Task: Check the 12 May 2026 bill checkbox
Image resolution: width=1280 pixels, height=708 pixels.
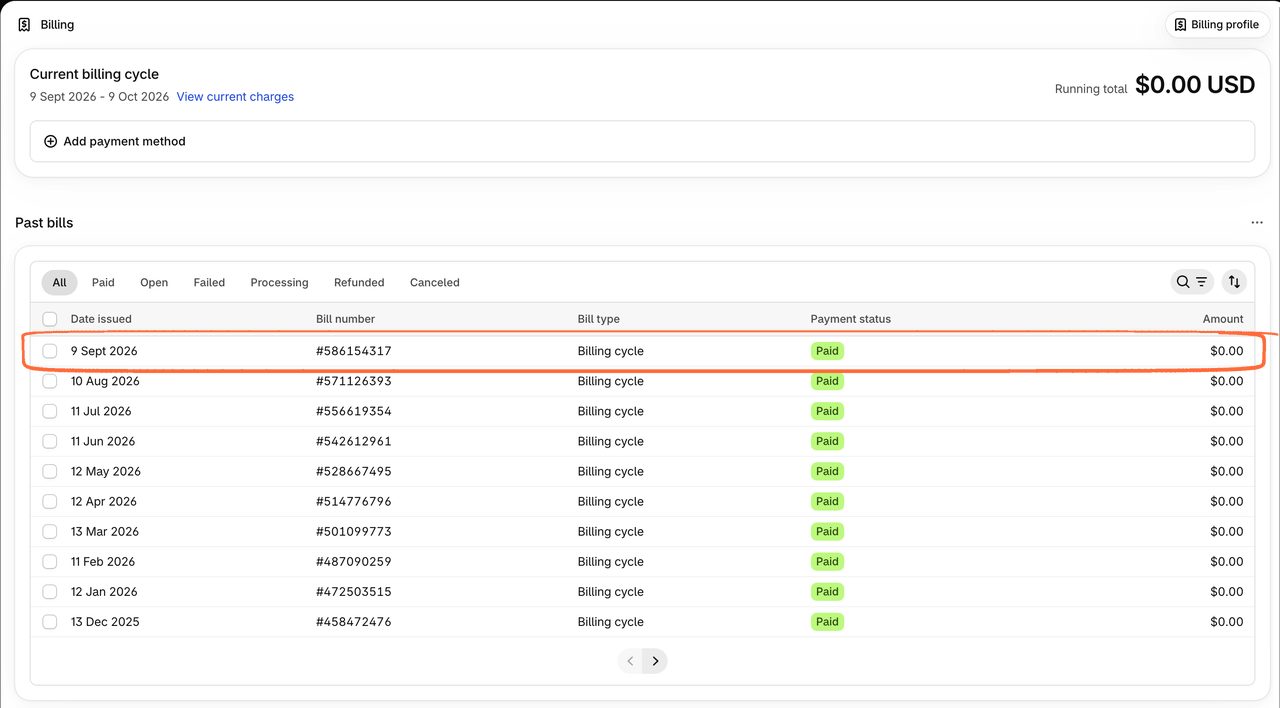Action: pos(50,471)
